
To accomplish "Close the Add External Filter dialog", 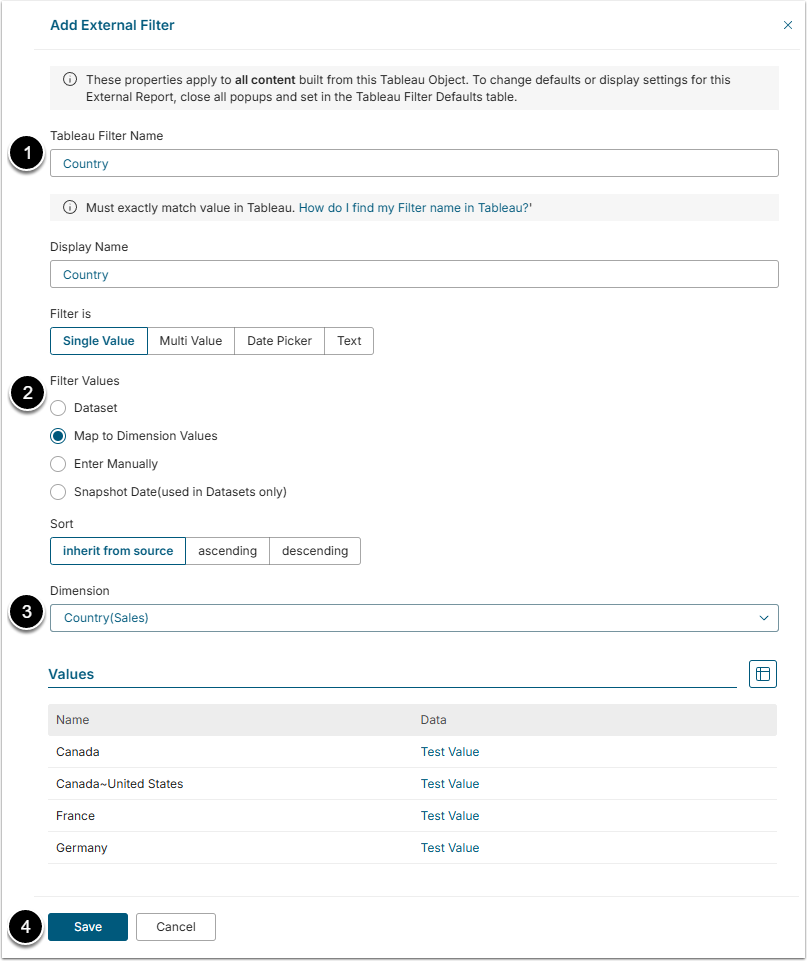I will tap(787, 25).
